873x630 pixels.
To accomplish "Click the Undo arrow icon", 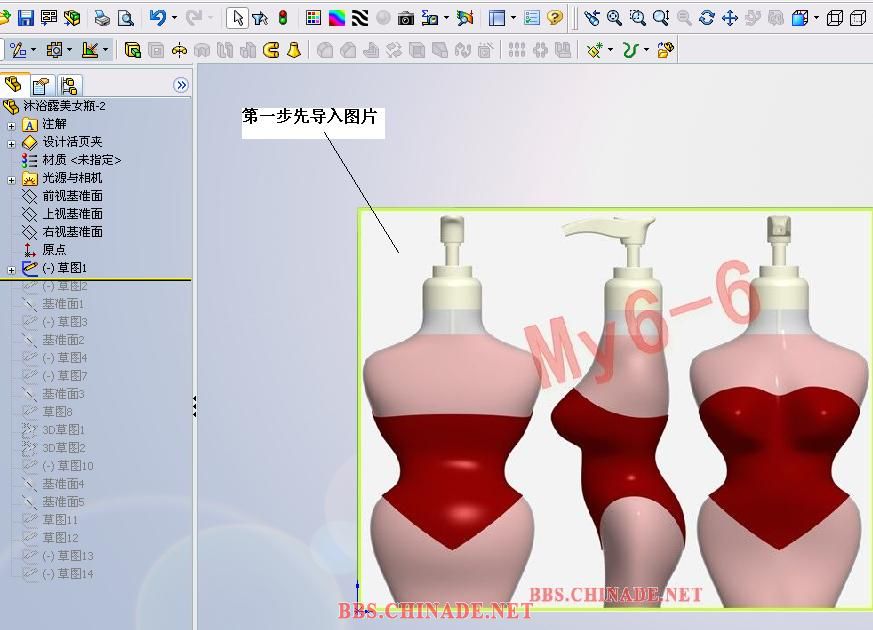I will 158,18.
